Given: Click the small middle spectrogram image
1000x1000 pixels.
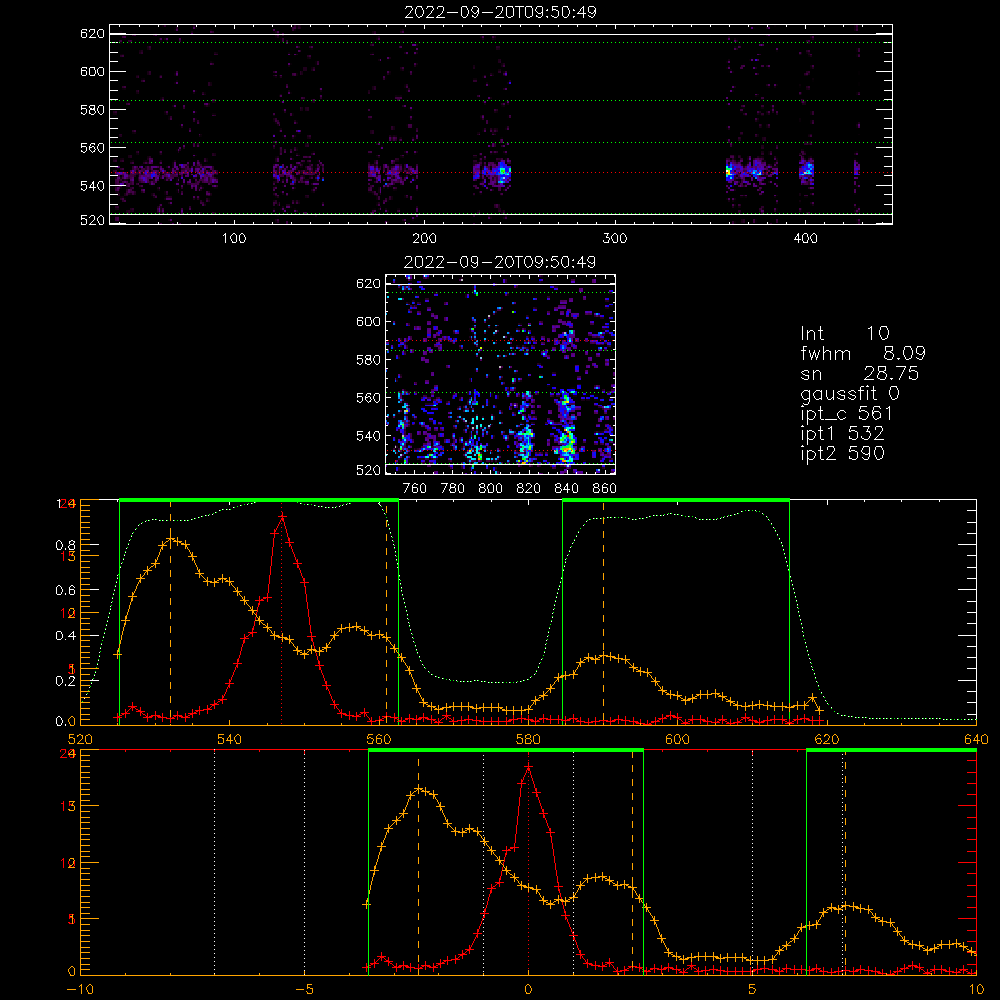Looking at the screenshot, I should [x=500, y=374].
